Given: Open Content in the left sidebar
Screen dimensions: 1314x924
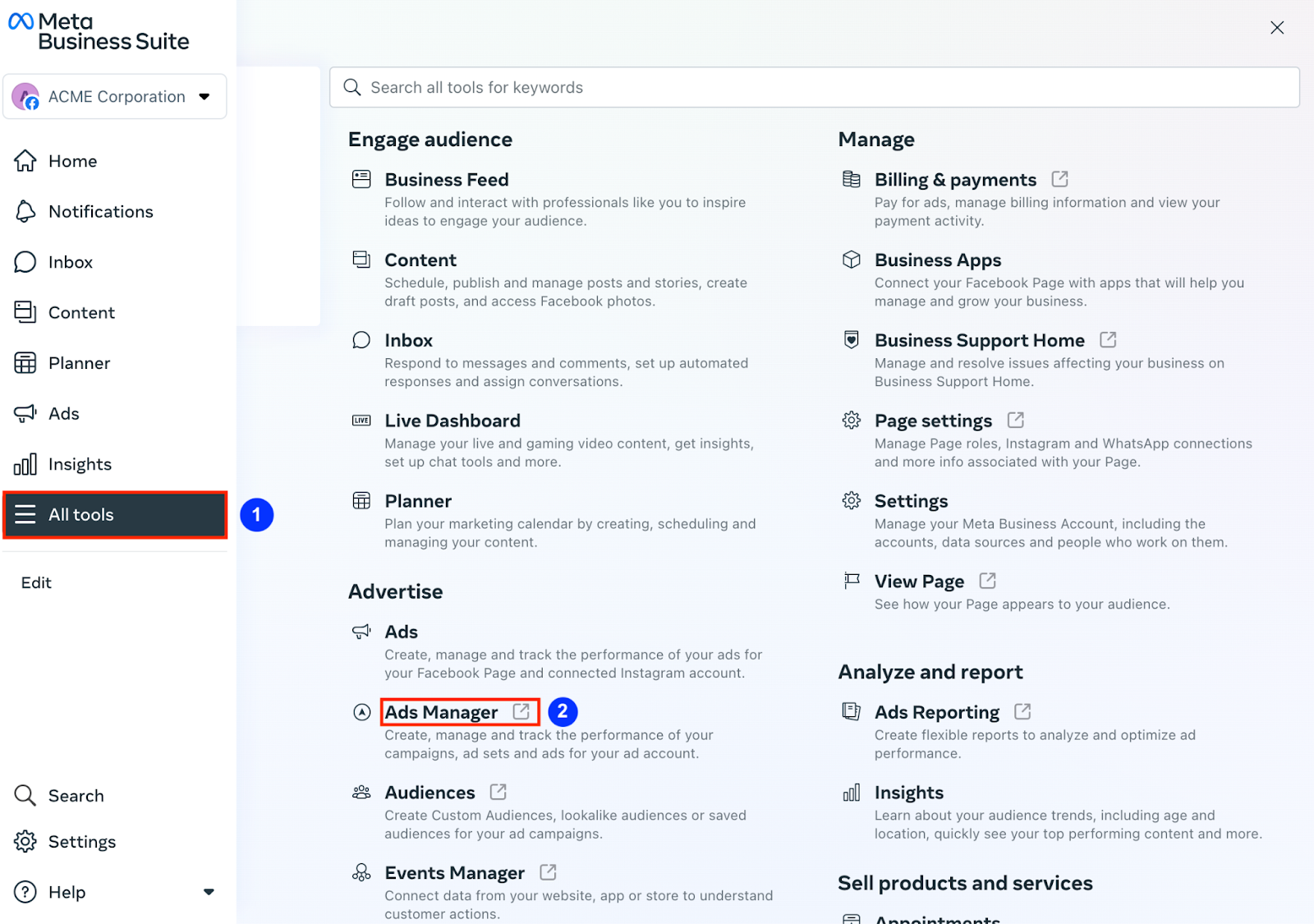Looking at the screenshot, I should tap(81, 313).
